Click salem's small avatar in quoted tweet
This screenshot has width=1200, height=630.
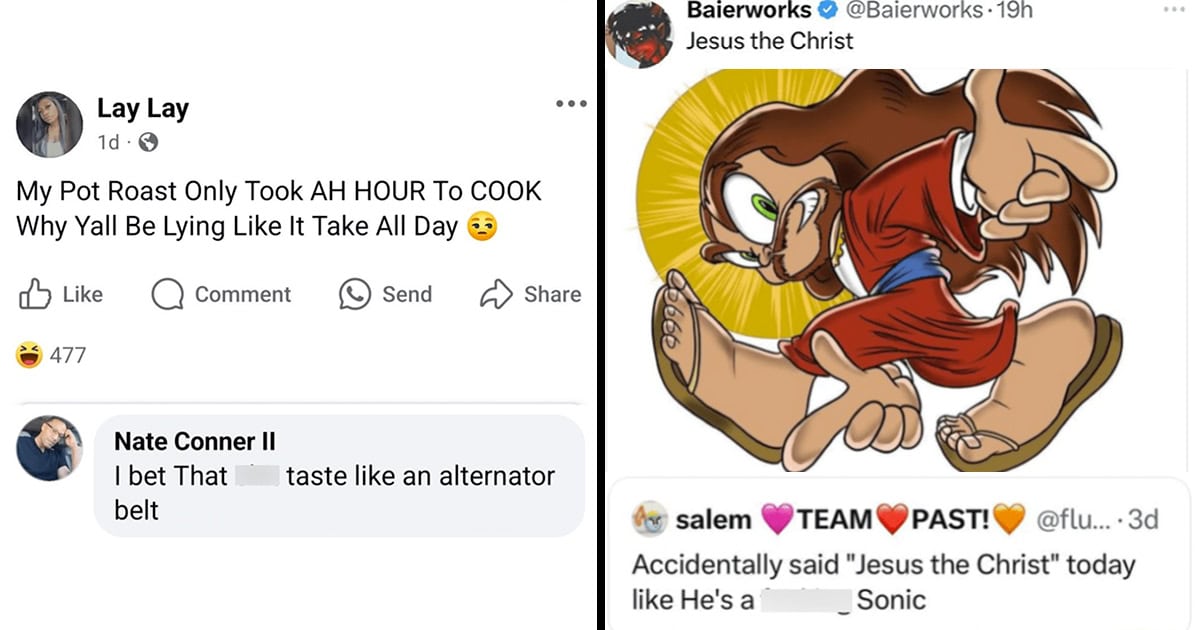tap(649, 519)
